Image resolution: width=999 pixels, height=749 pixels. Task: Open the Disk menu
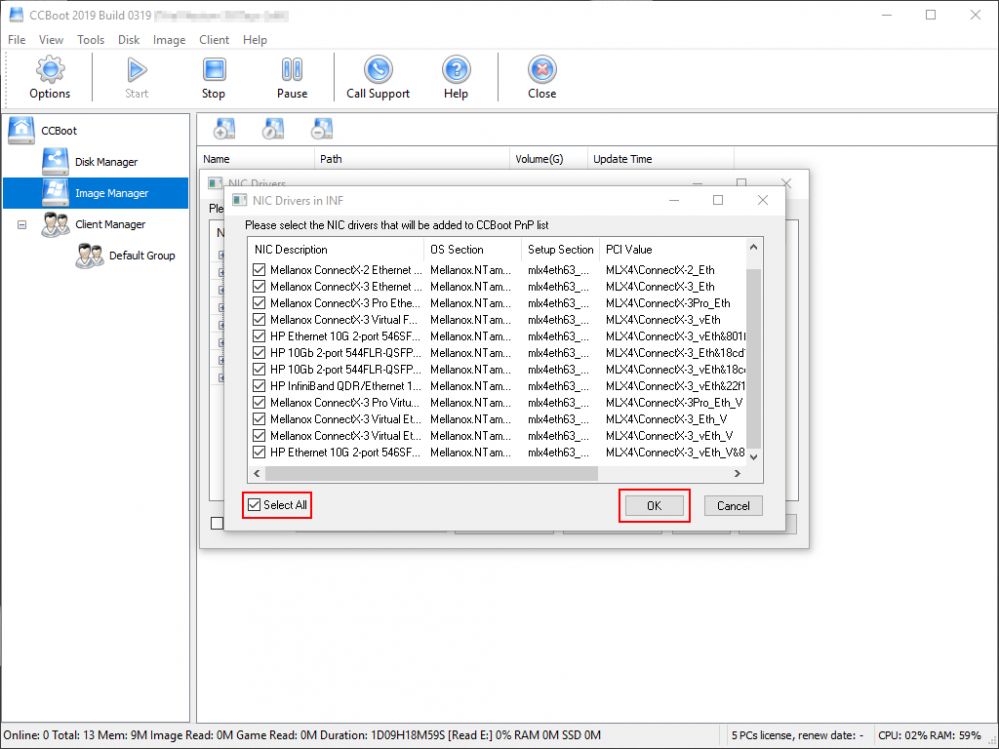(x=129, y=39)
